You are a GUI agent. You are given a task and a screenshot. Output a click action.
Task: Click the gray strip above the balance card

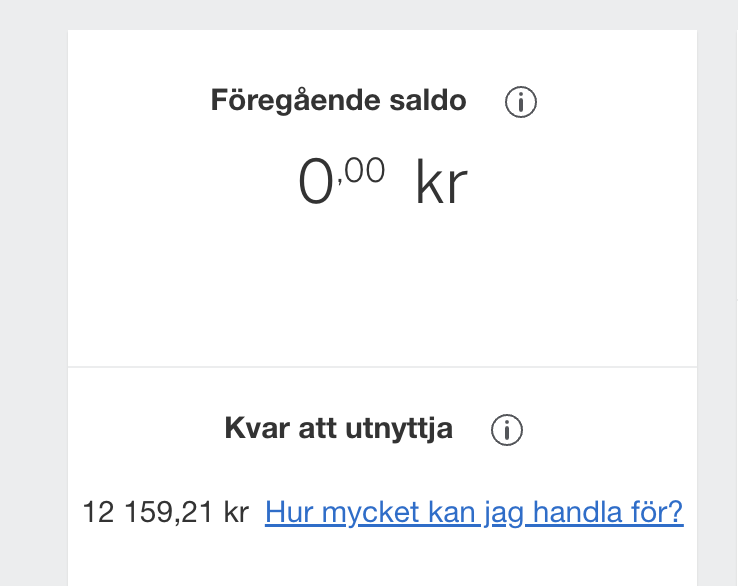382,14
